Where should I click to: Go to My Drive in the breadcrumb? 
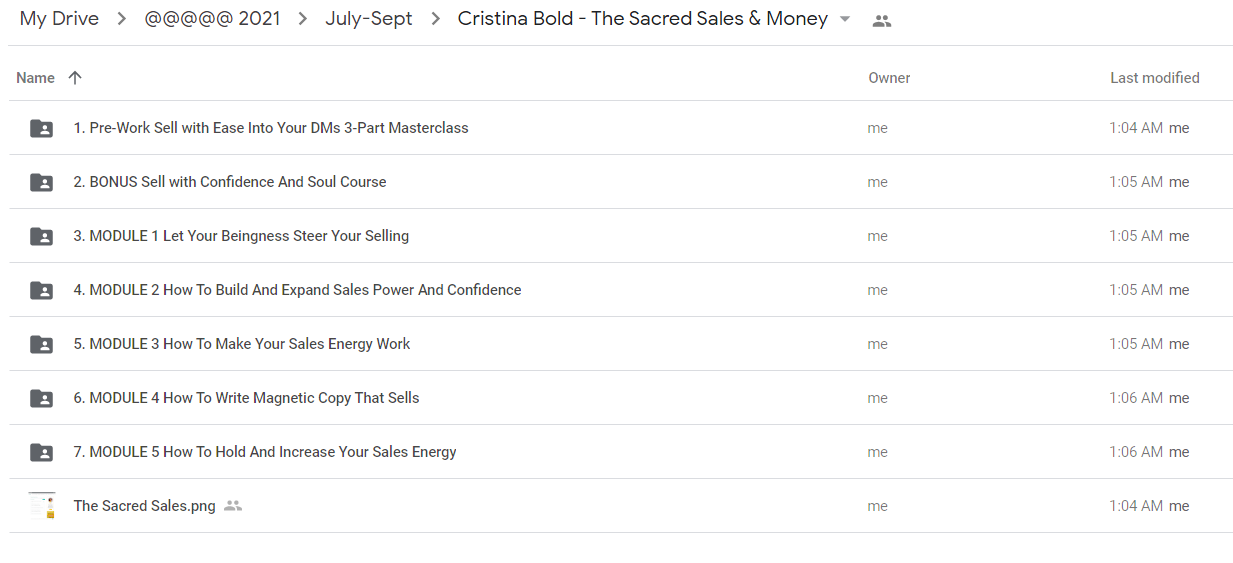pyautogui.click(x=59, y=19)
